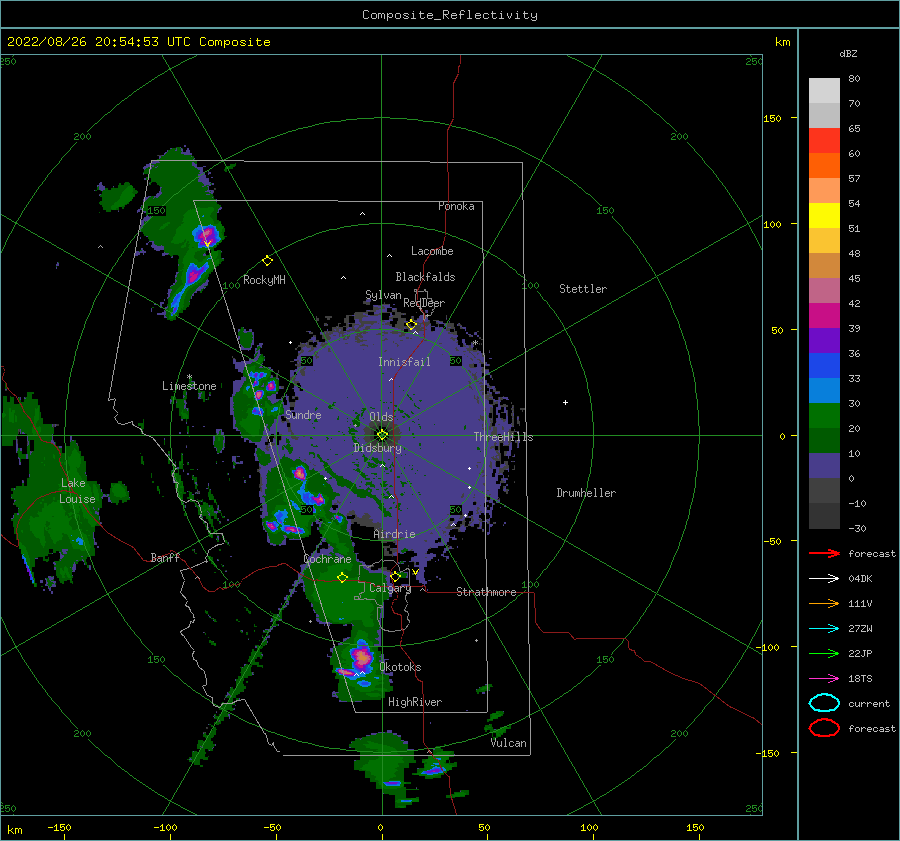
Task: Click the 'dBZ' legend heading
Action: click(x=848, y=53)
